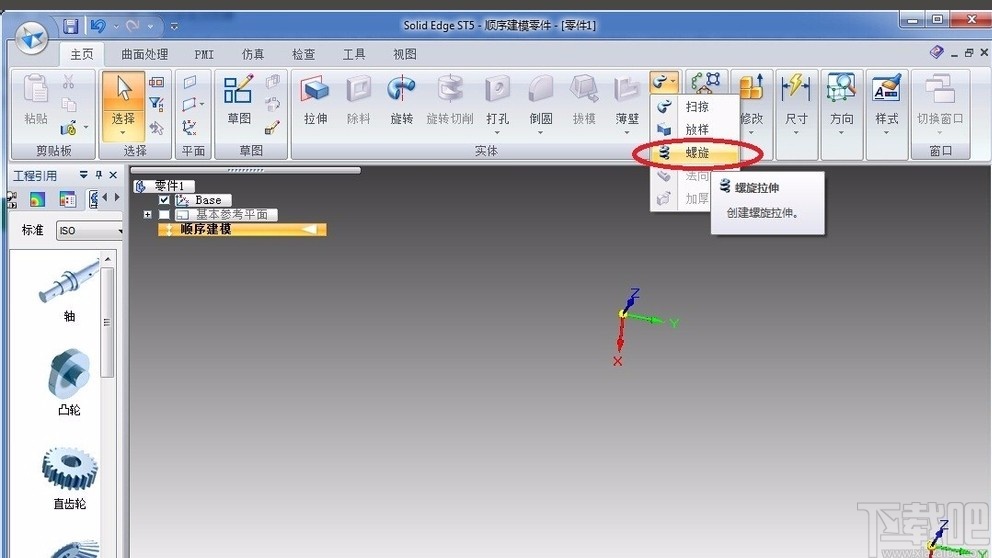This screenshot has width=992, height=558.
Task: Open the 打孔 dropdown arrow
Action: click(x=498, y=133)
